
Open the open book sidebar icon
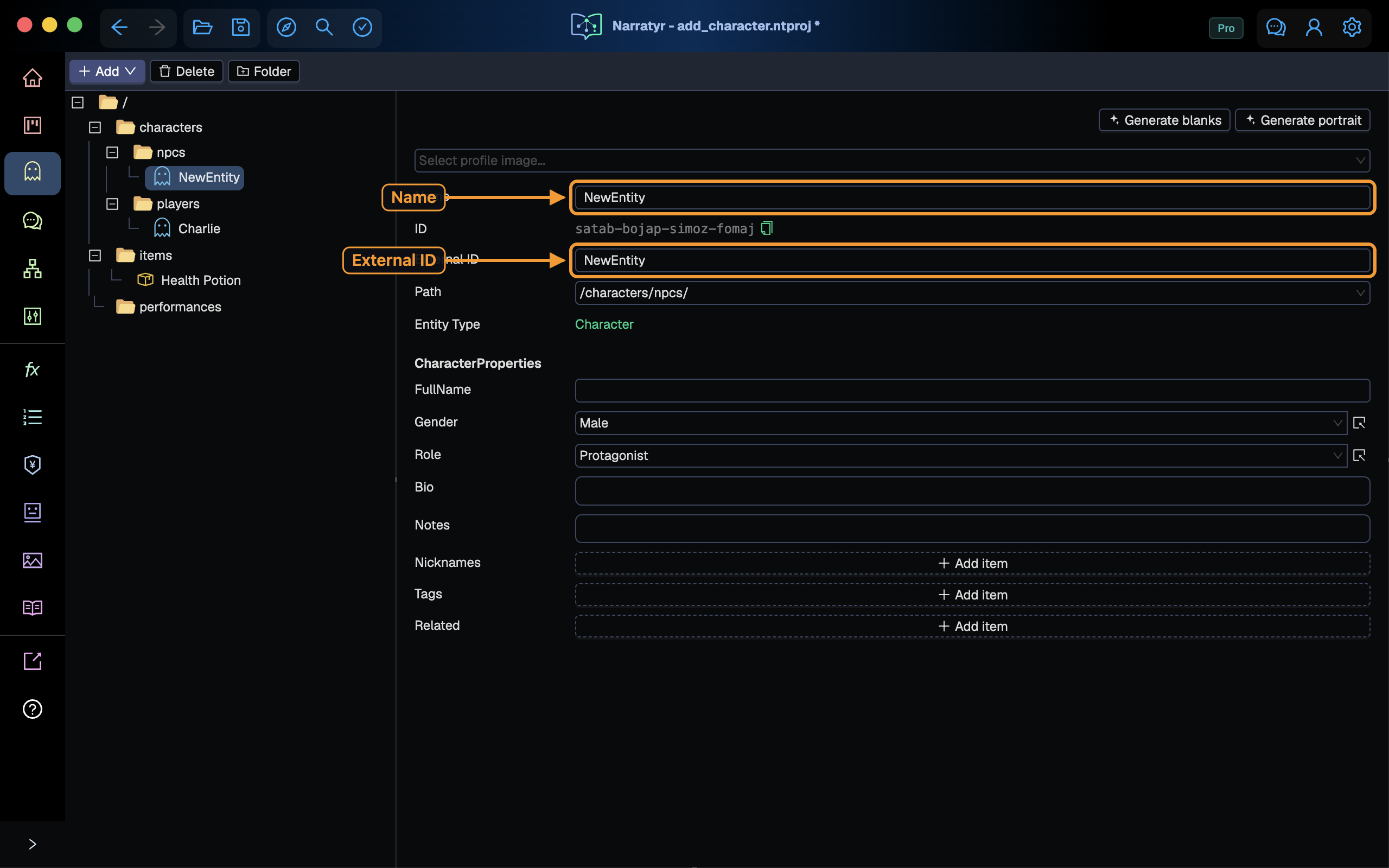(x=33, y=608)
